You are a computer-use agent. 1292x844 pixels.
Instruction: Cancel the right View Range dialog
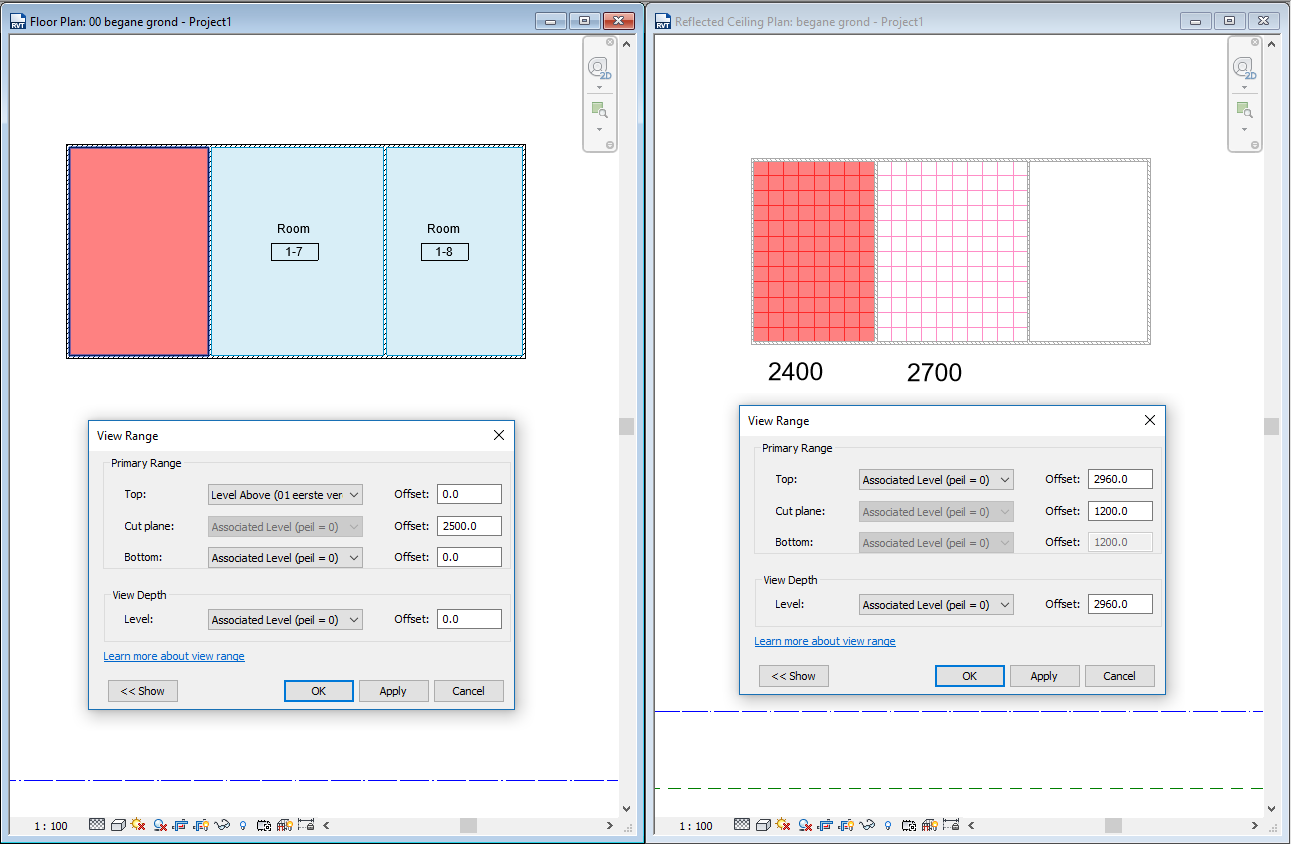point(1120,676)
